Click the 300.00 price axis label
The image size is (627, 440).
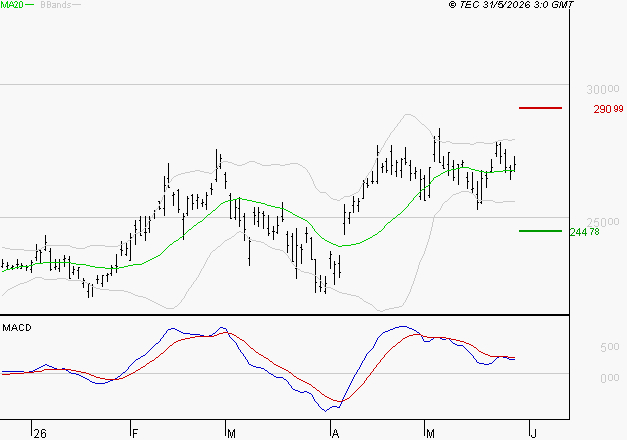603,89
